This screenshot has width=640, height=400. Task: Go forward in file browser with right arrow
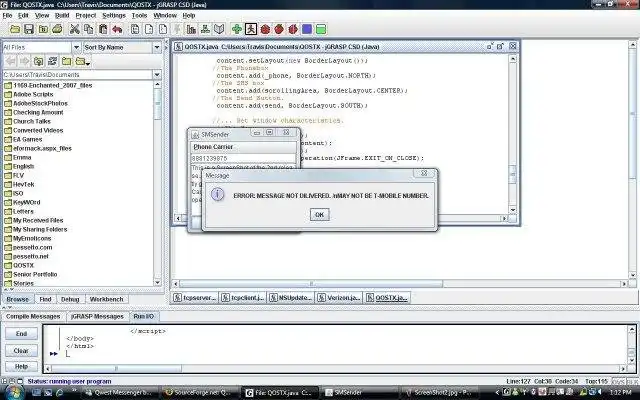[24, 61]
